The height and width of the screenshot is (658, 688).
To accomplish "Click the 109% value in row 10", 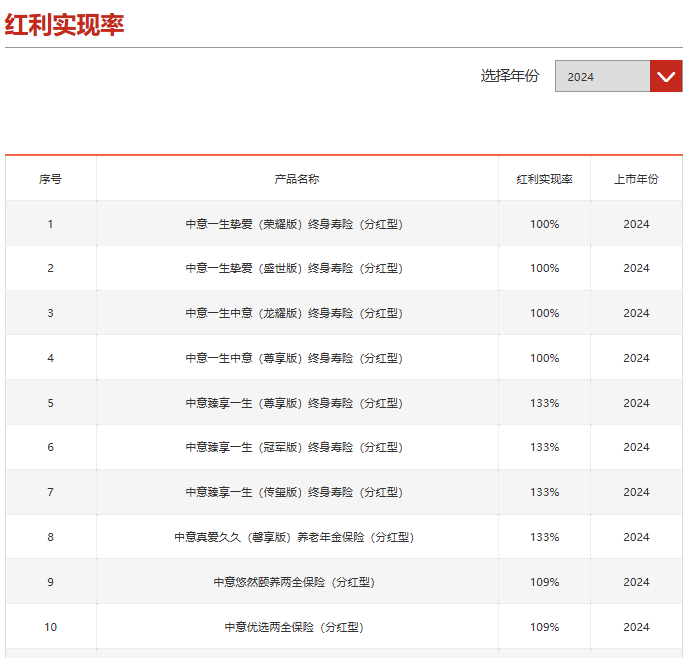I will [x=544, y=627].
